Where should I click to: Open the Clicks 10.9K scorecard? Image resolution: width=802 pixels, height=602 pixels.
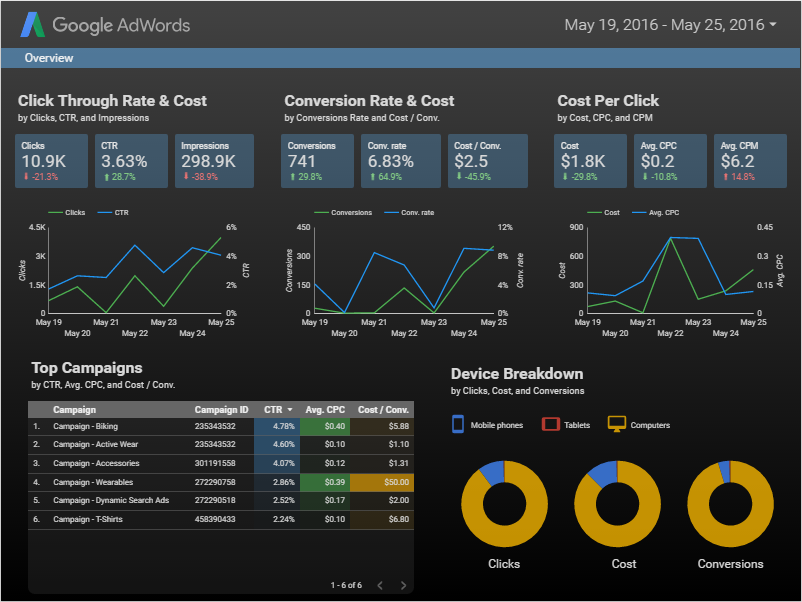click(51, 161)
